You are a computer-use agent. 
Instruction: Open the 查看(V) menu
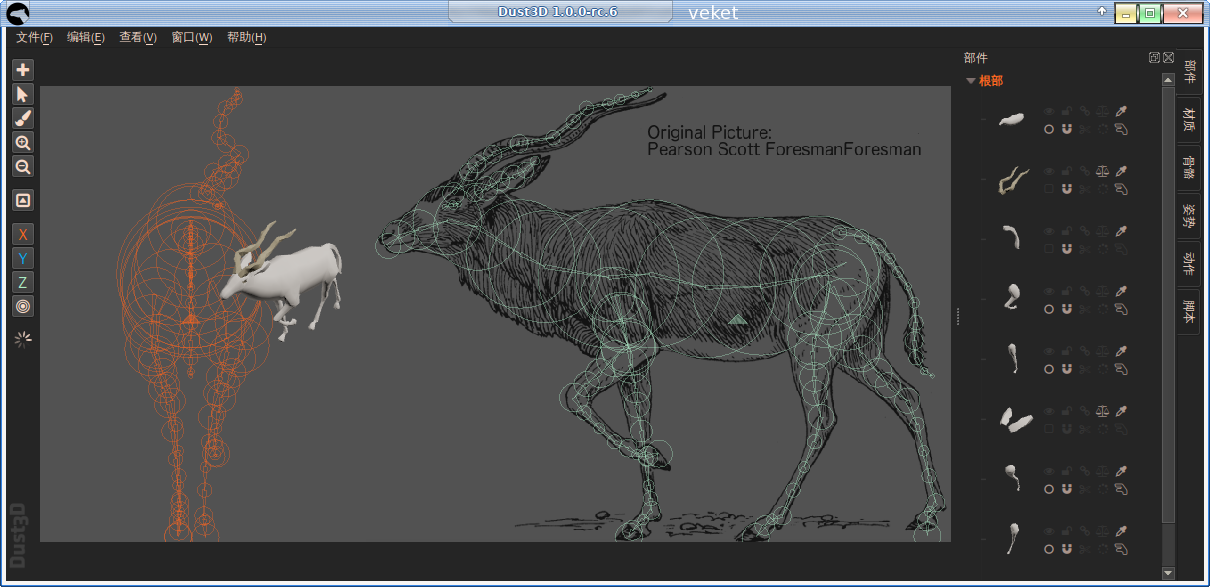pos(138,38)
